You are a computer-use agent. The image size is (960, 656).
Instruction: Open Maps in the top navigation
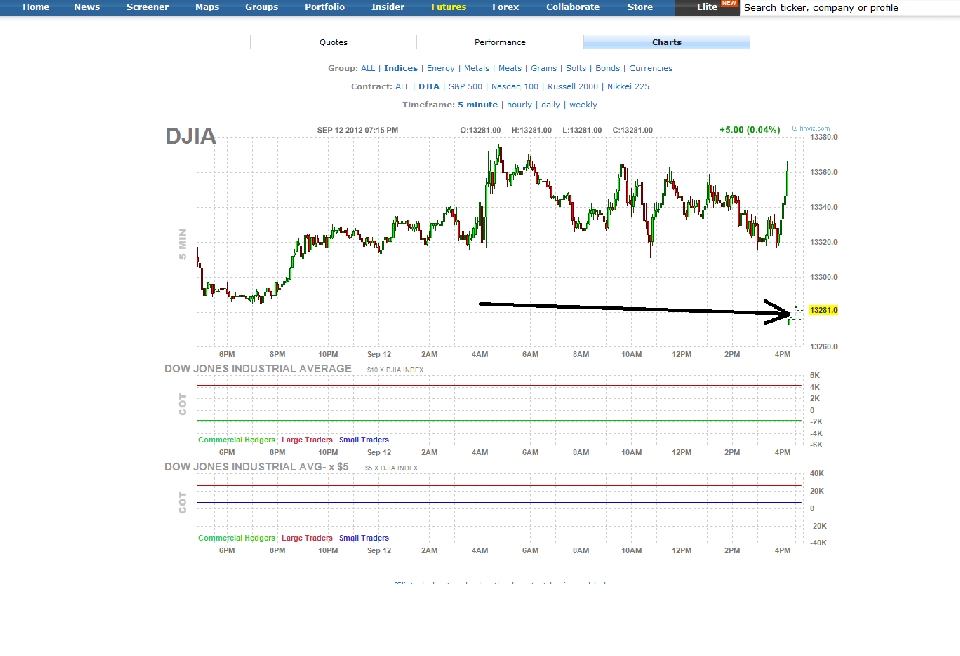click(207, 7)
